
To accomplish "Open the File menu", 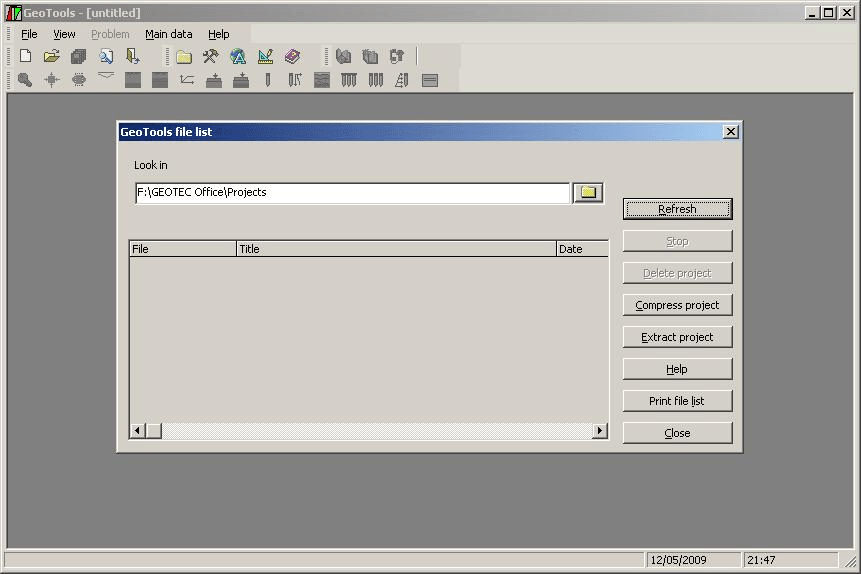I will click(x=29, y=34).
